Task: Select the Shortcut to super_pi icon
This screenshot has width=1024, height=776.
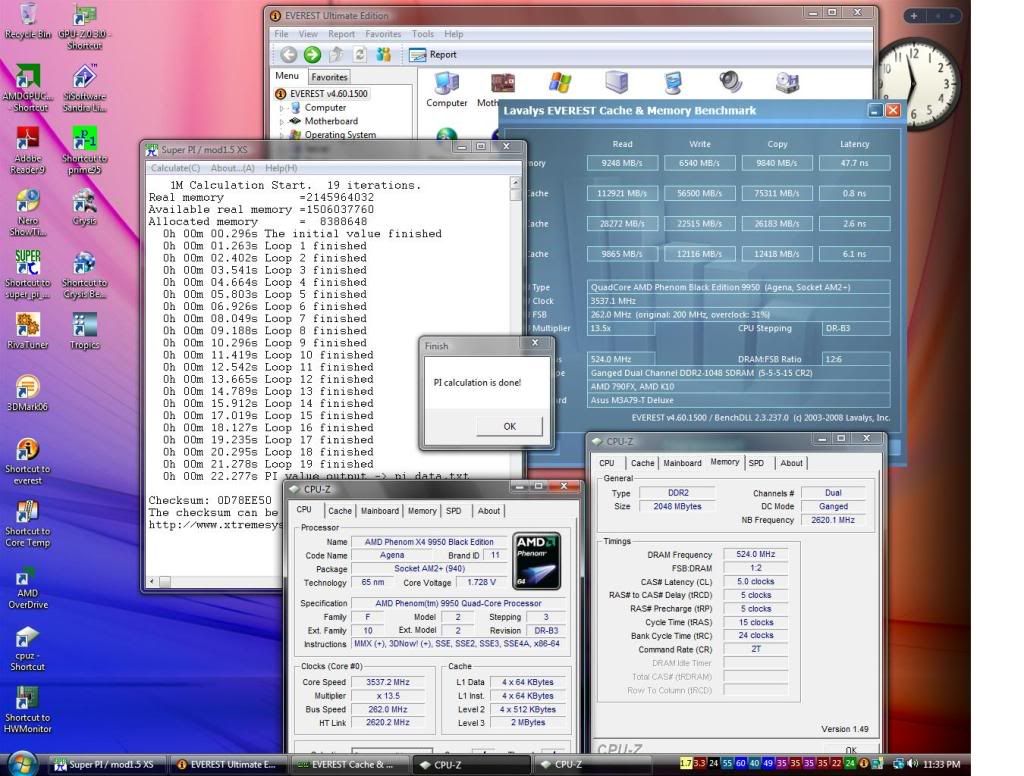Action: point(27,274)
